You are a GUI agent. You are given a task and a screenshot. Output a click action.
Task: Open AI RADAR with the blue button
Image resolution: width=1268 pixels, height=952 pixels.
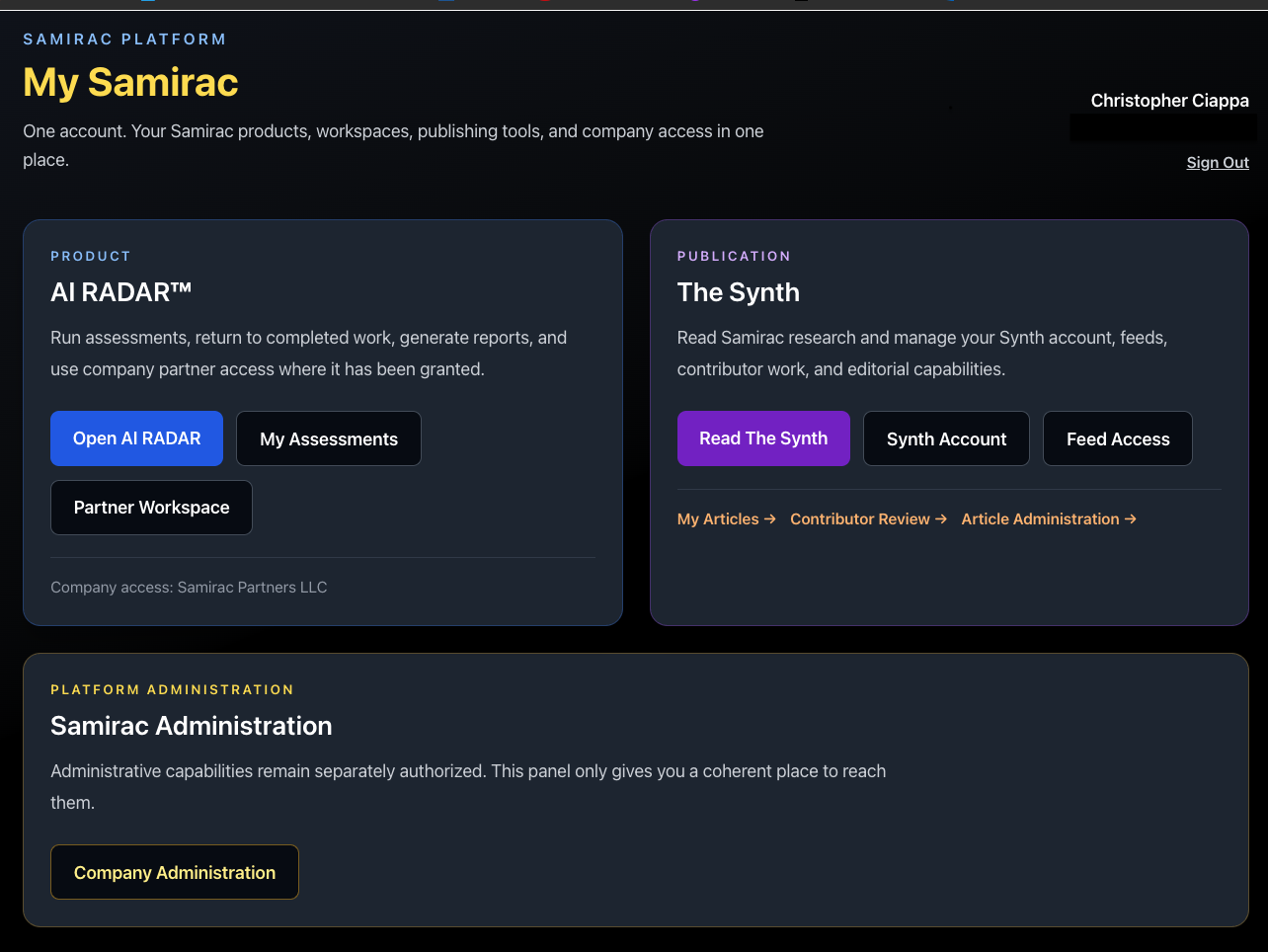coord(136,438)
